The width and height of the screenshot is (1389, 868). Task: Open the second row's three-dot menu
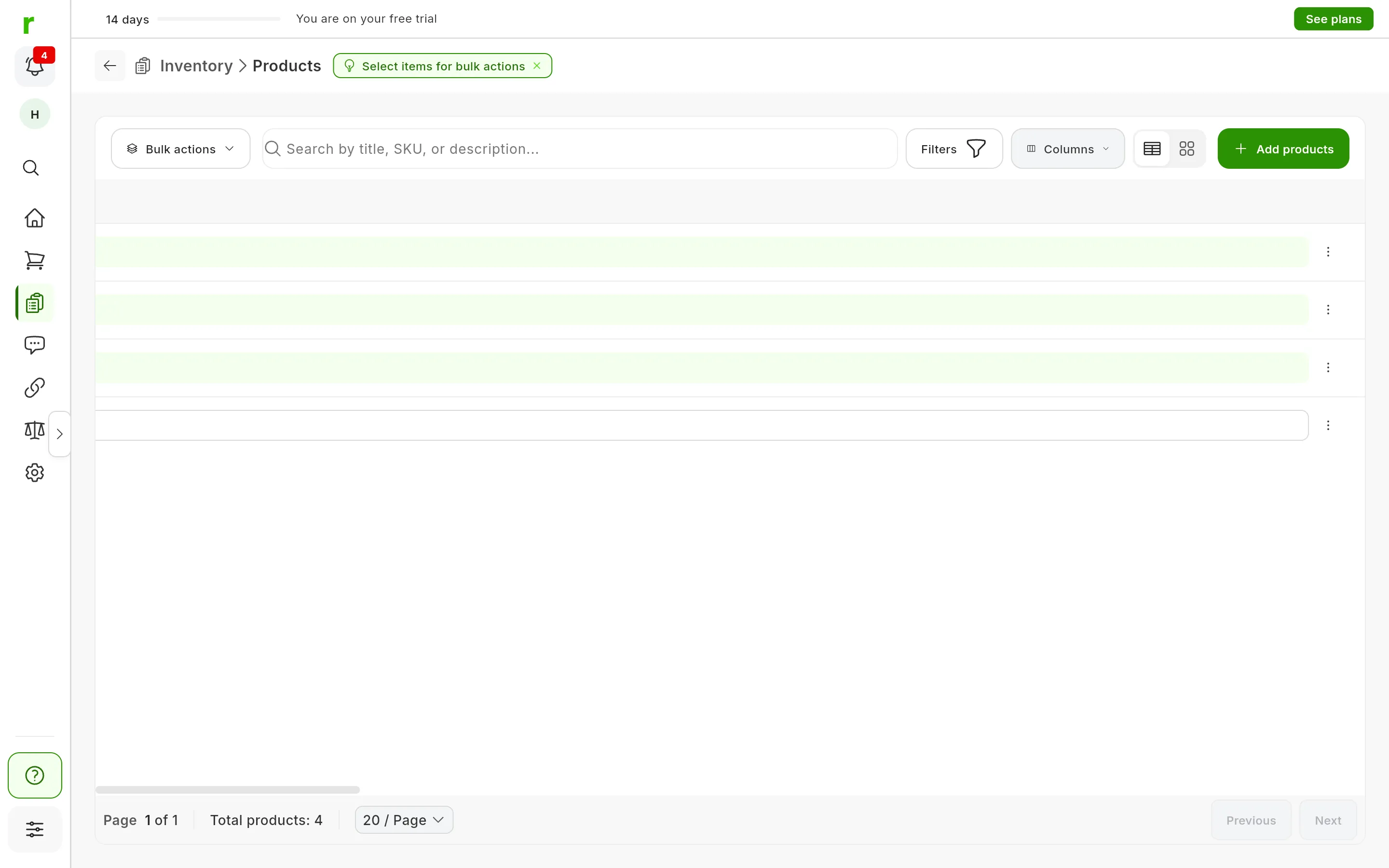coord(1328,310)
